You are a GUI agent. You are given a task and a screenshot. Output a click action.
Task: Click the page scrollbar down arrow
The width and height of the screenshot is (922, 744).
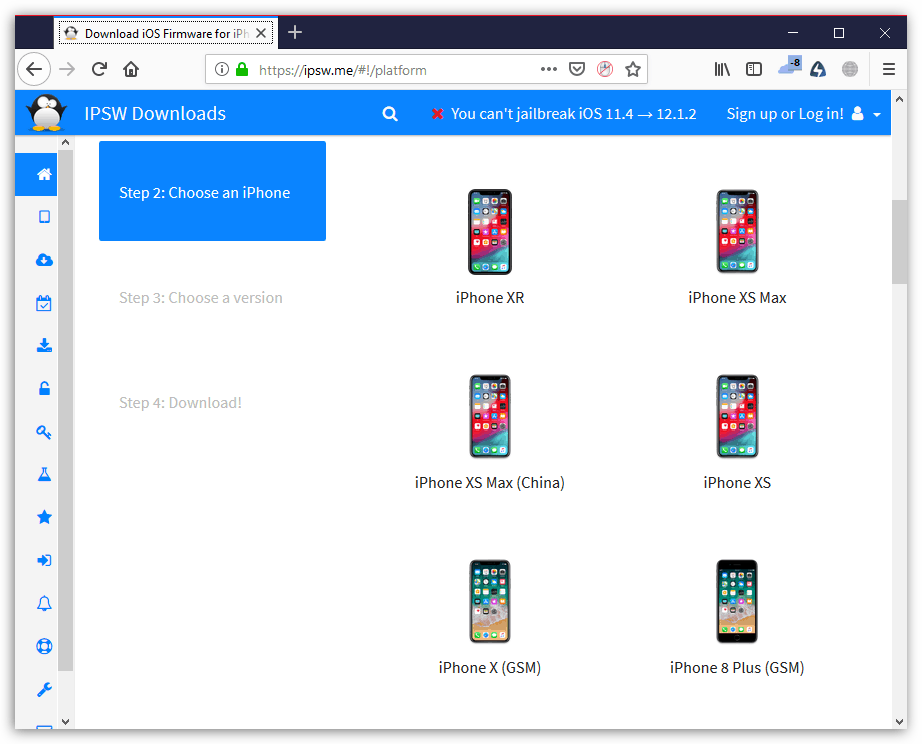899,722
